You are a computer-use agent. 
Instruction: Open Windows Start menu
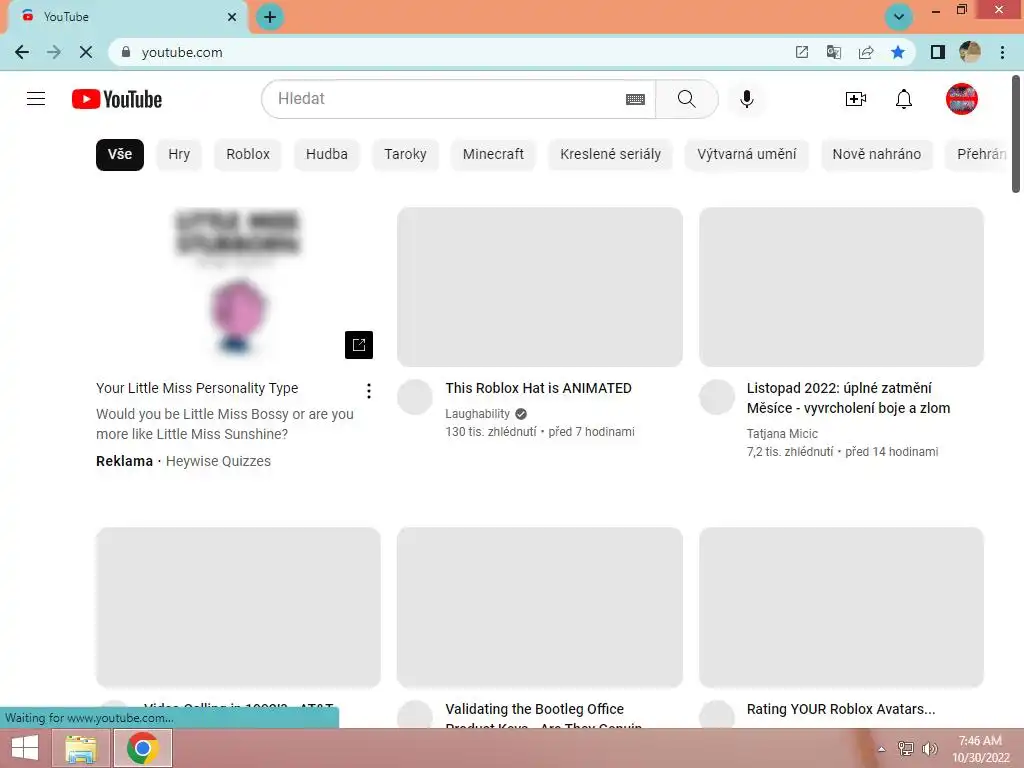click(24, 748)
